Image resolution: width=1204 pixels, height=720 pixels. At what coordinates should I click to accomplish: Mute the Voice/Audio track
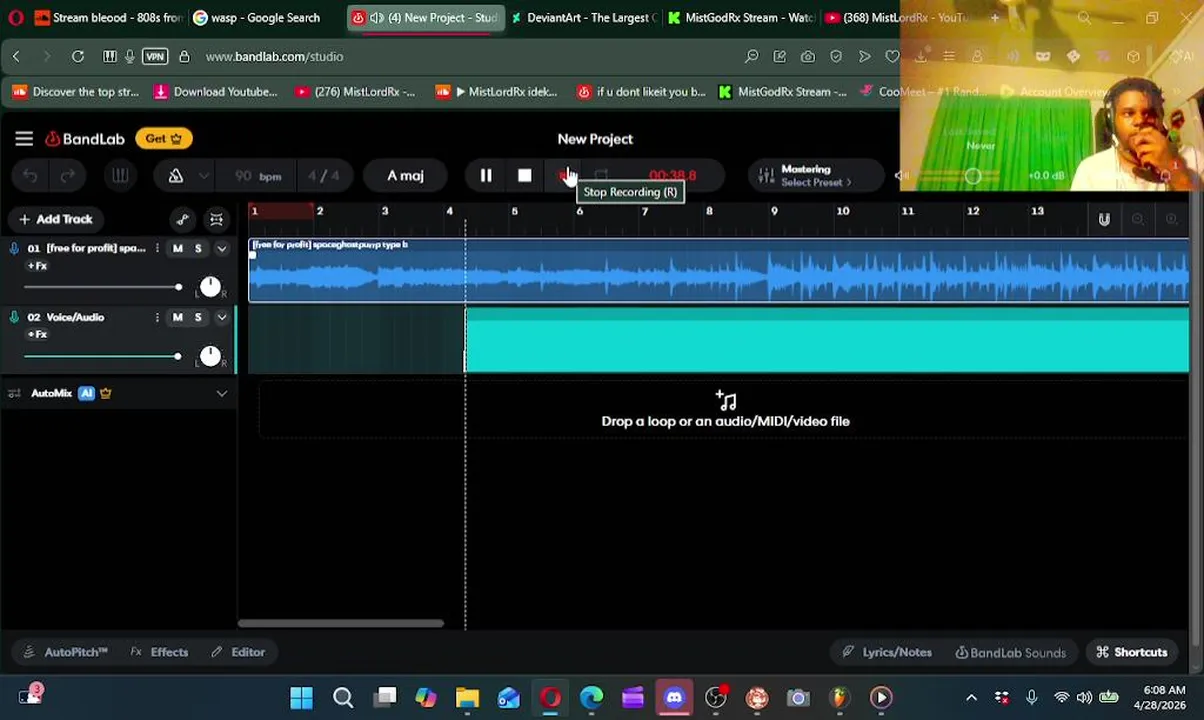(x=178, y=317)
